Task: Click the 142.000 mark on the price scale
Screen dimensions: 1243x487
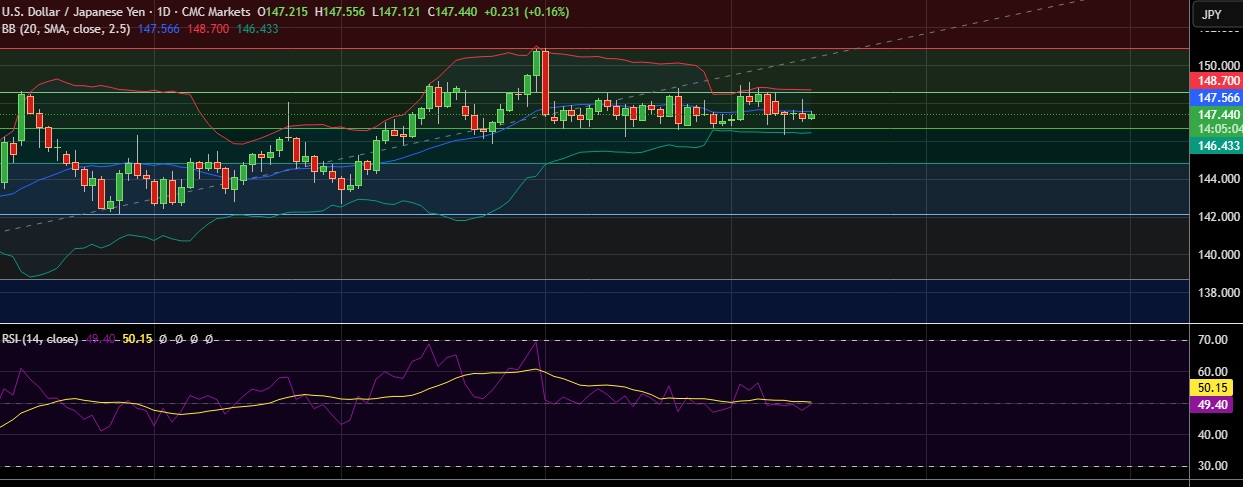Action: coord(1213,217)
